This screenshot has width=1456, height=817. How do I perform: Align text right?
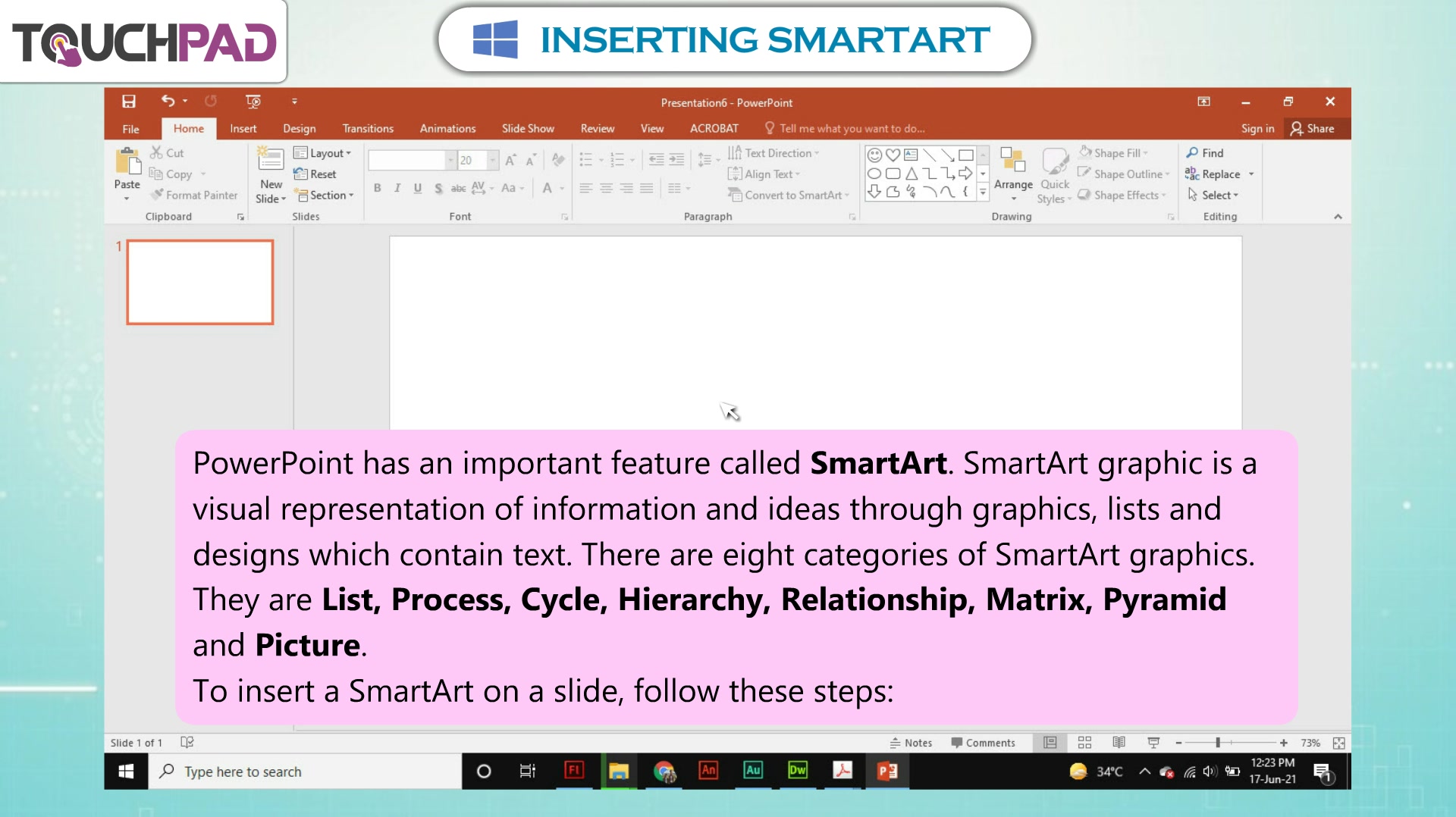click(x=626, y=188)
